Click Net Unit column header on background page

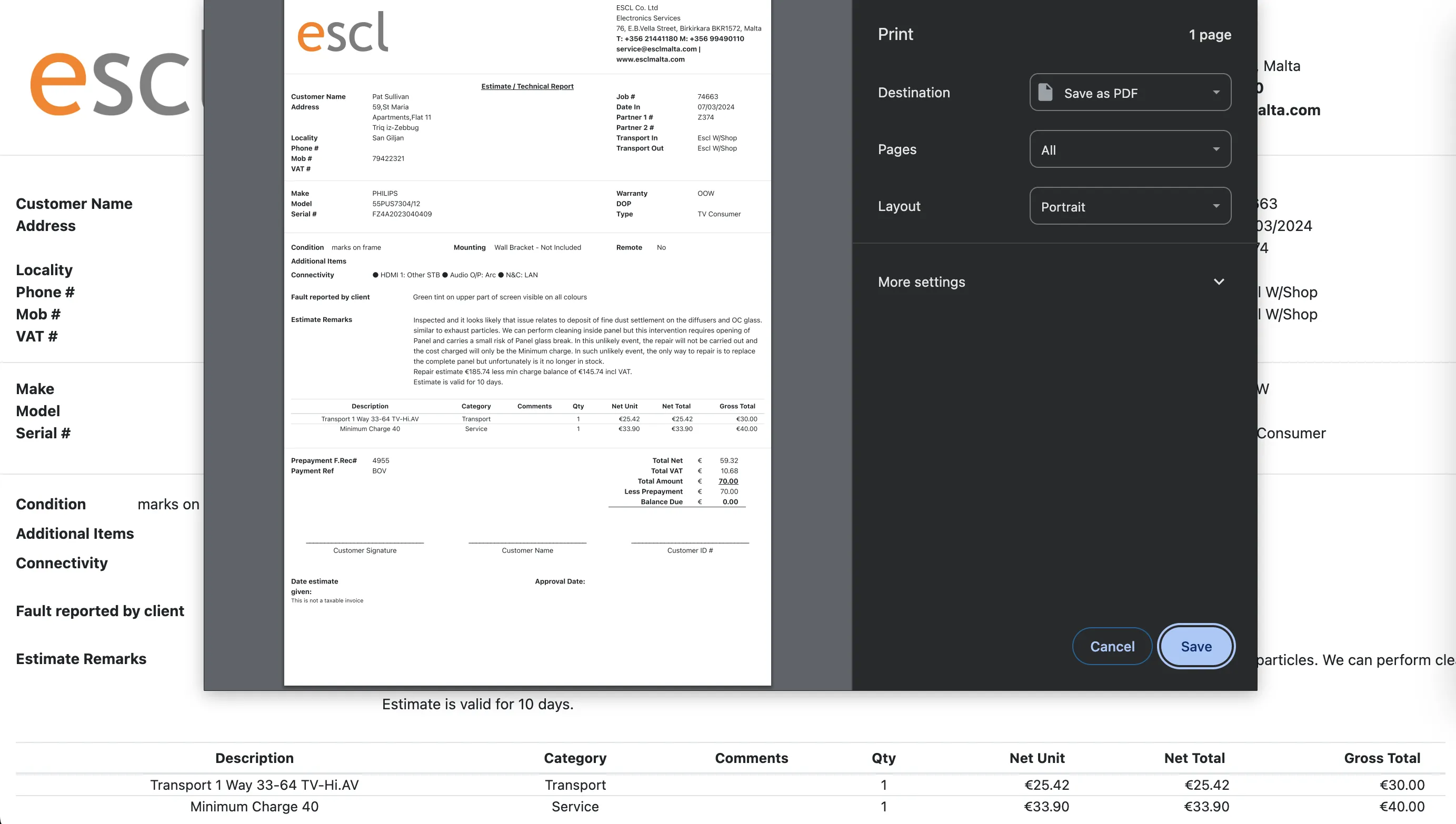[x=1036, y=758]
